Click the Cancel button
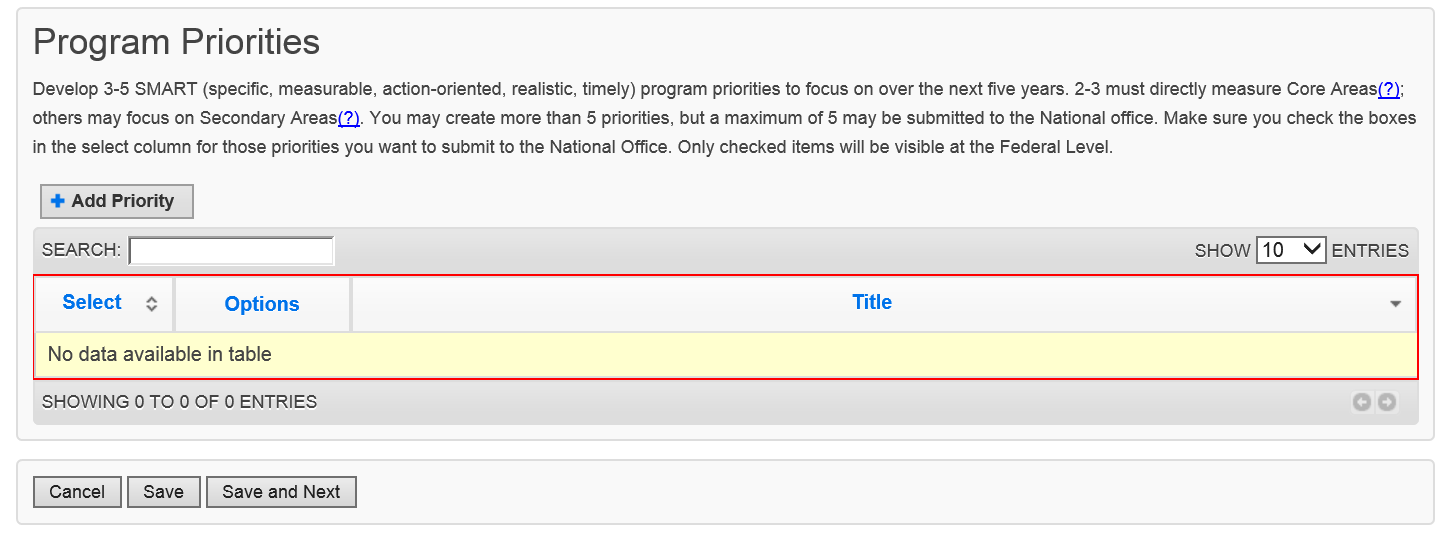Screen dimensions: 1442x536 click(77, 492)
